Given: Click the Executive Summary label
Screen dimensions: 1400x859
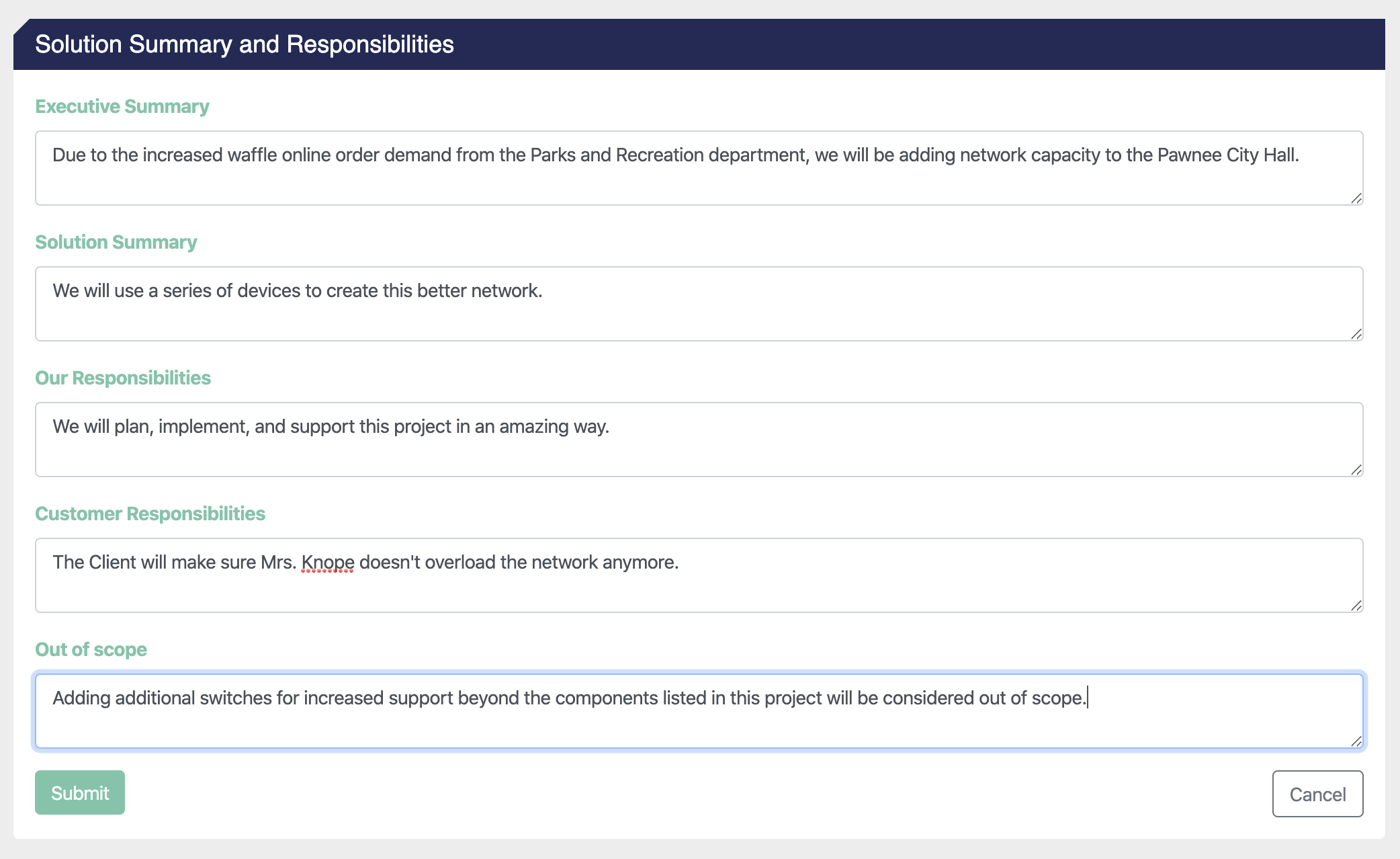Looking at the screenshot, I should pos(122,106).
